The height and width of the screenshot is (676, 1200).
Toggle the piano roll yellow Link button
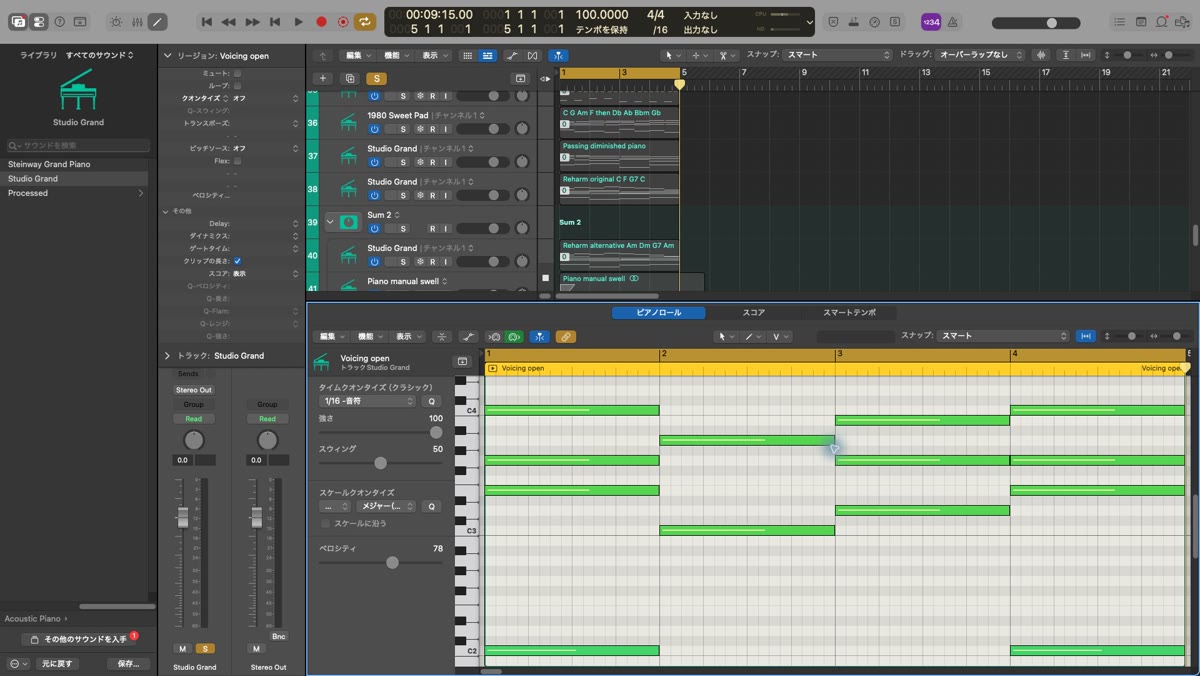tap(565, 337)
